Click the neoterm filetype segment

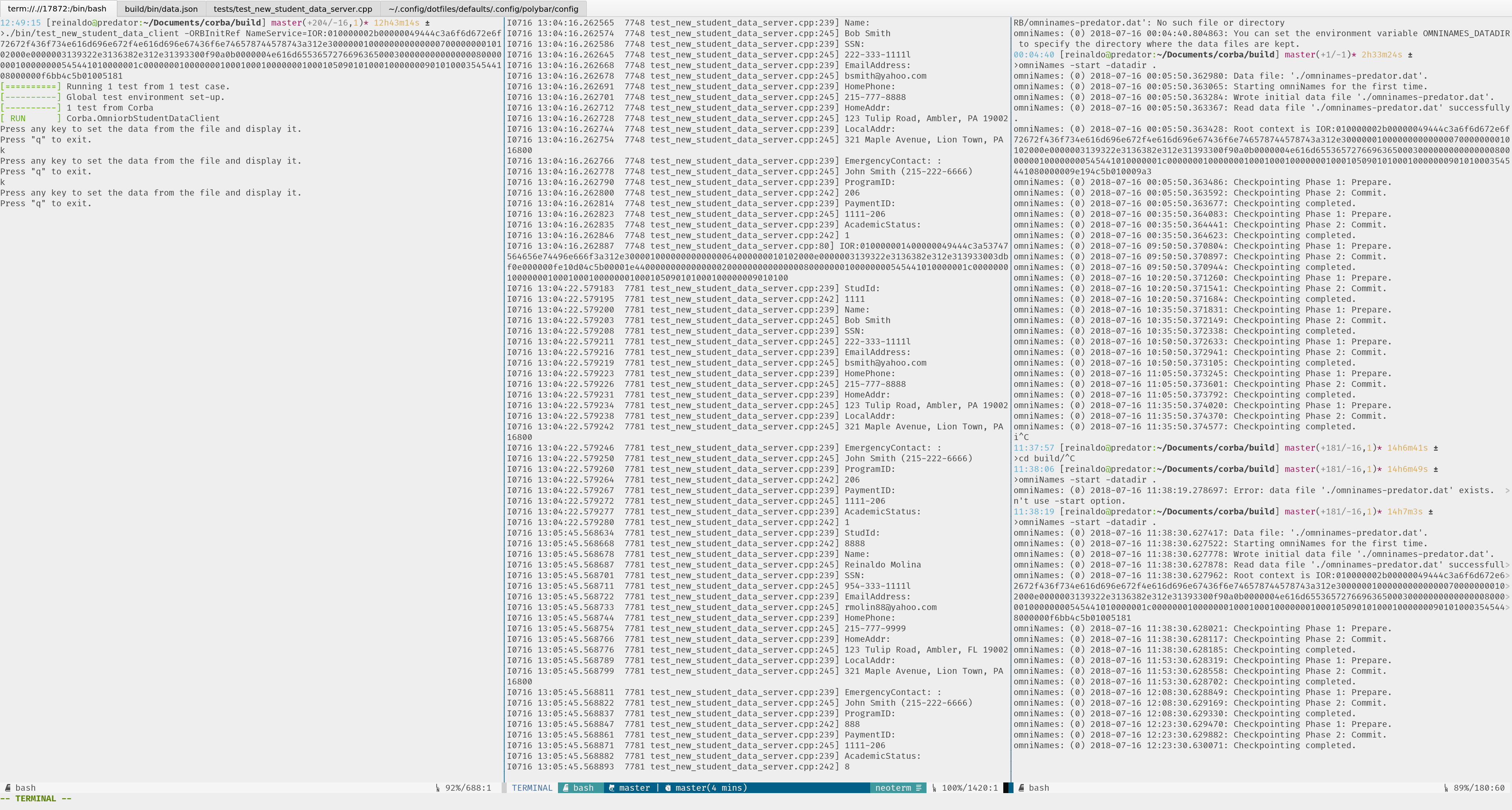click(893, 788)
